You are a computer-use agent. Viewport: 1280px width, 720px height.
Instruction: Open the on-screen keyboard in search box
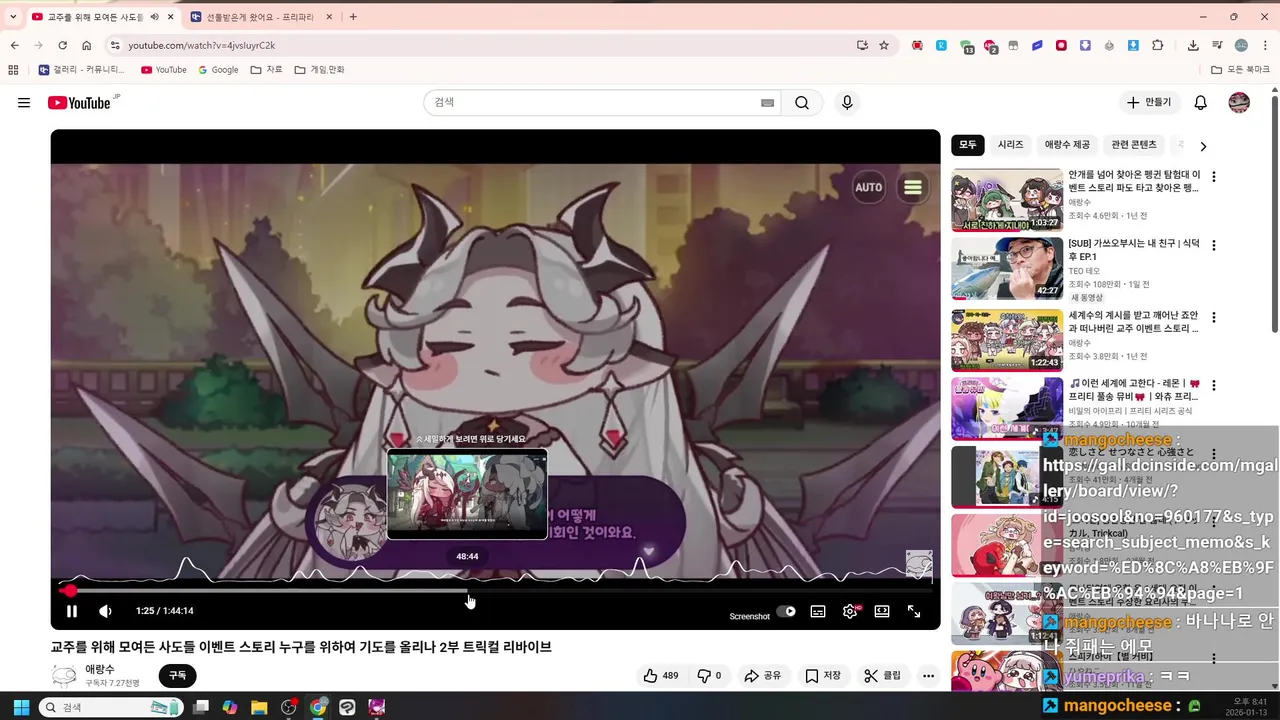click(768, 103)
